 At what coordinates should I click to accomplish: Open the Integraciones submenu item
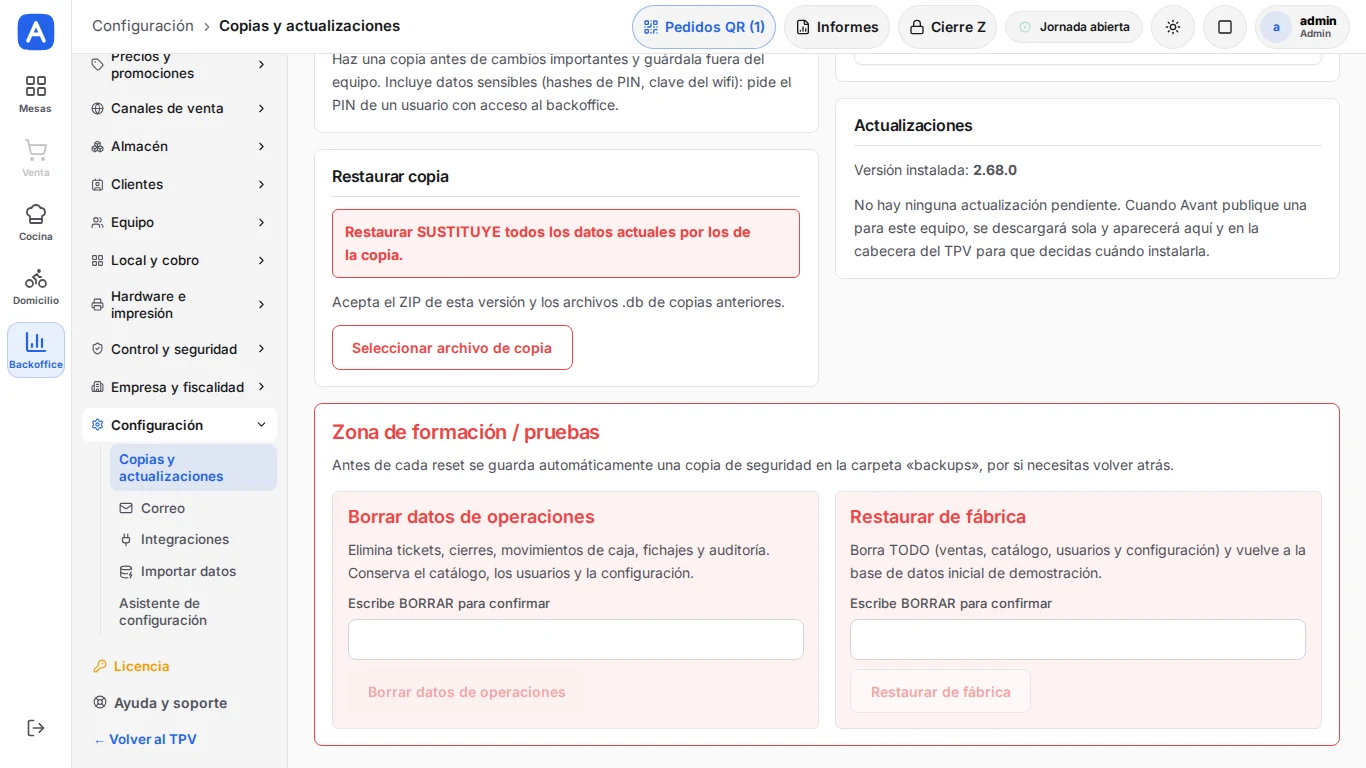click(x=193, y=539)
